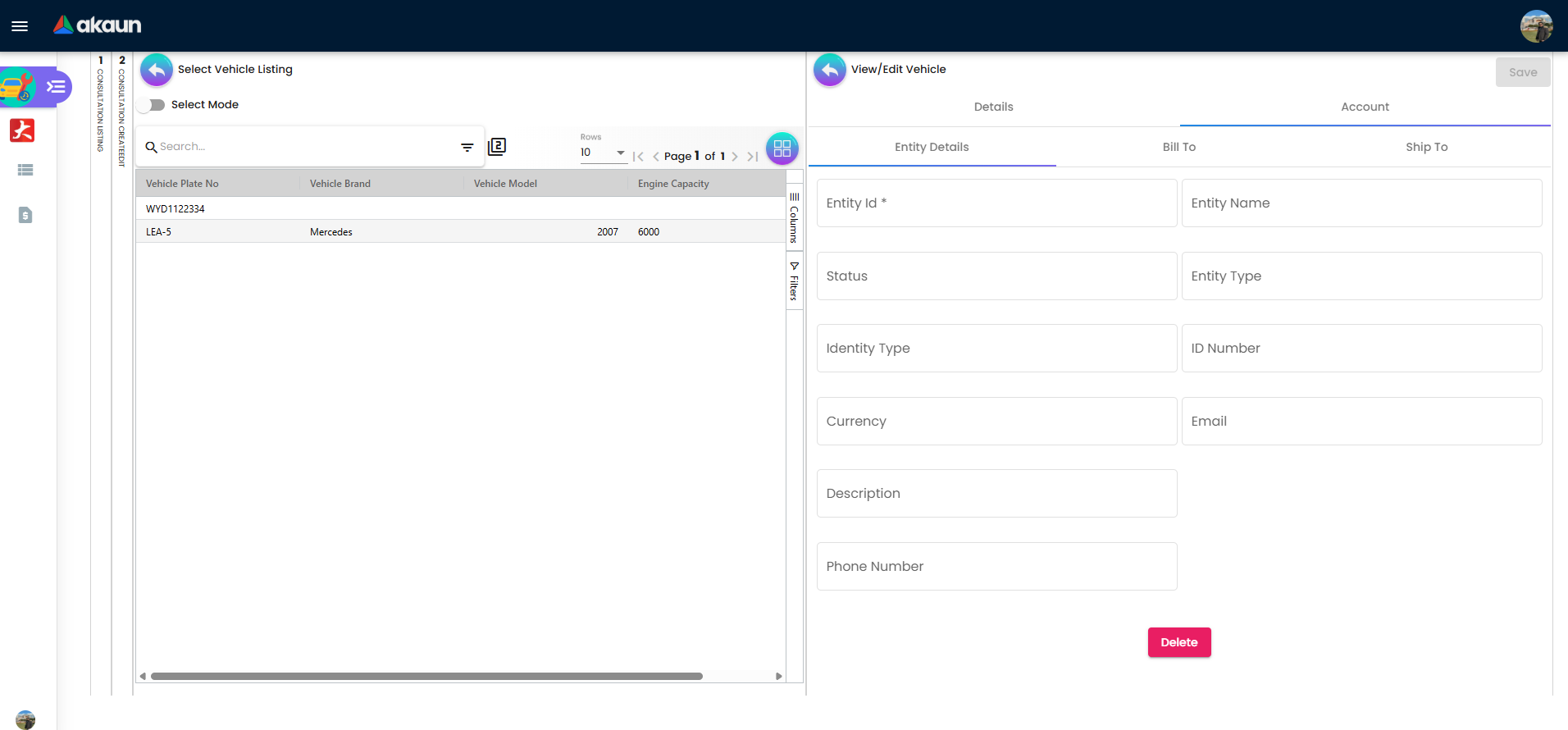This screenshot has height=730, width=1568.
Task: Toggle Select Mode switch
Action: pos(152,105)
